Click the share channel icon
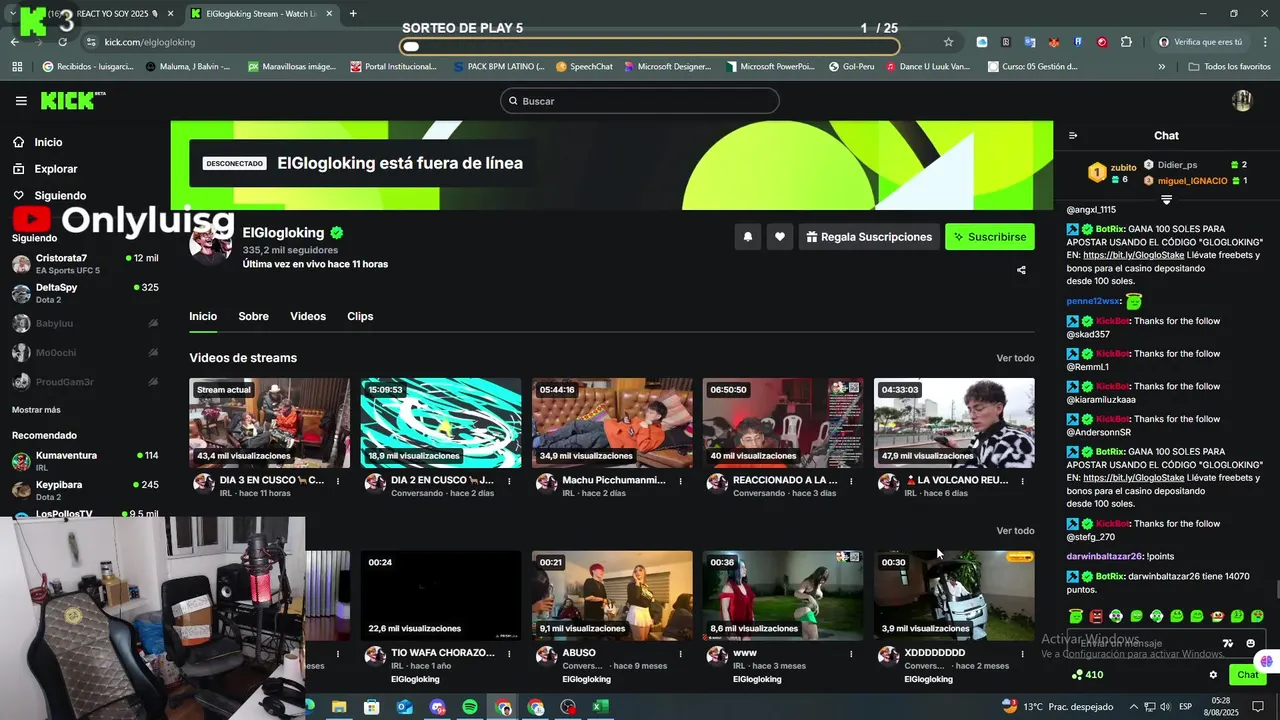The width and height of the screenshot is (1280, 720). click(x=1021, y=270)
